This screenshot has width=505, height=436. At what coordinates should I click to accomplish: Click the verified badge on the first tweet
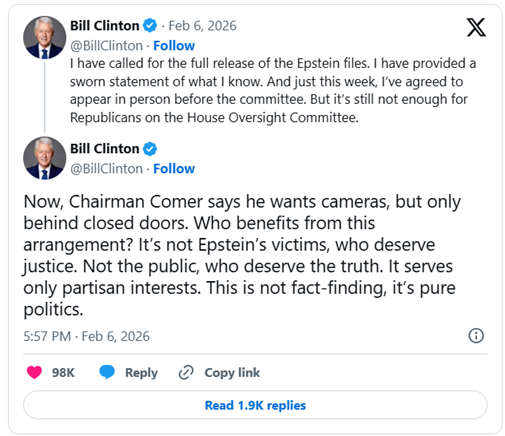point(150,26)
